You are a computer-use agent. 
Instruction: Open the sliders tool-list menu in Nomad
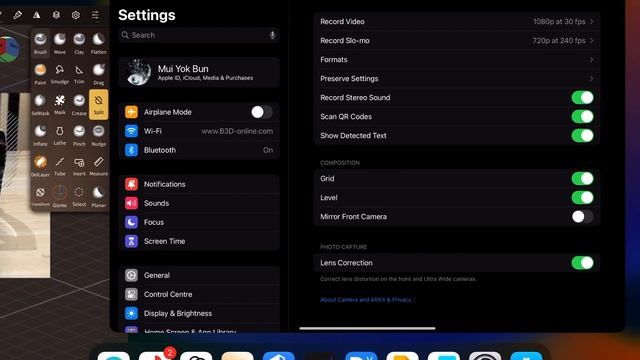coord(95,15)
